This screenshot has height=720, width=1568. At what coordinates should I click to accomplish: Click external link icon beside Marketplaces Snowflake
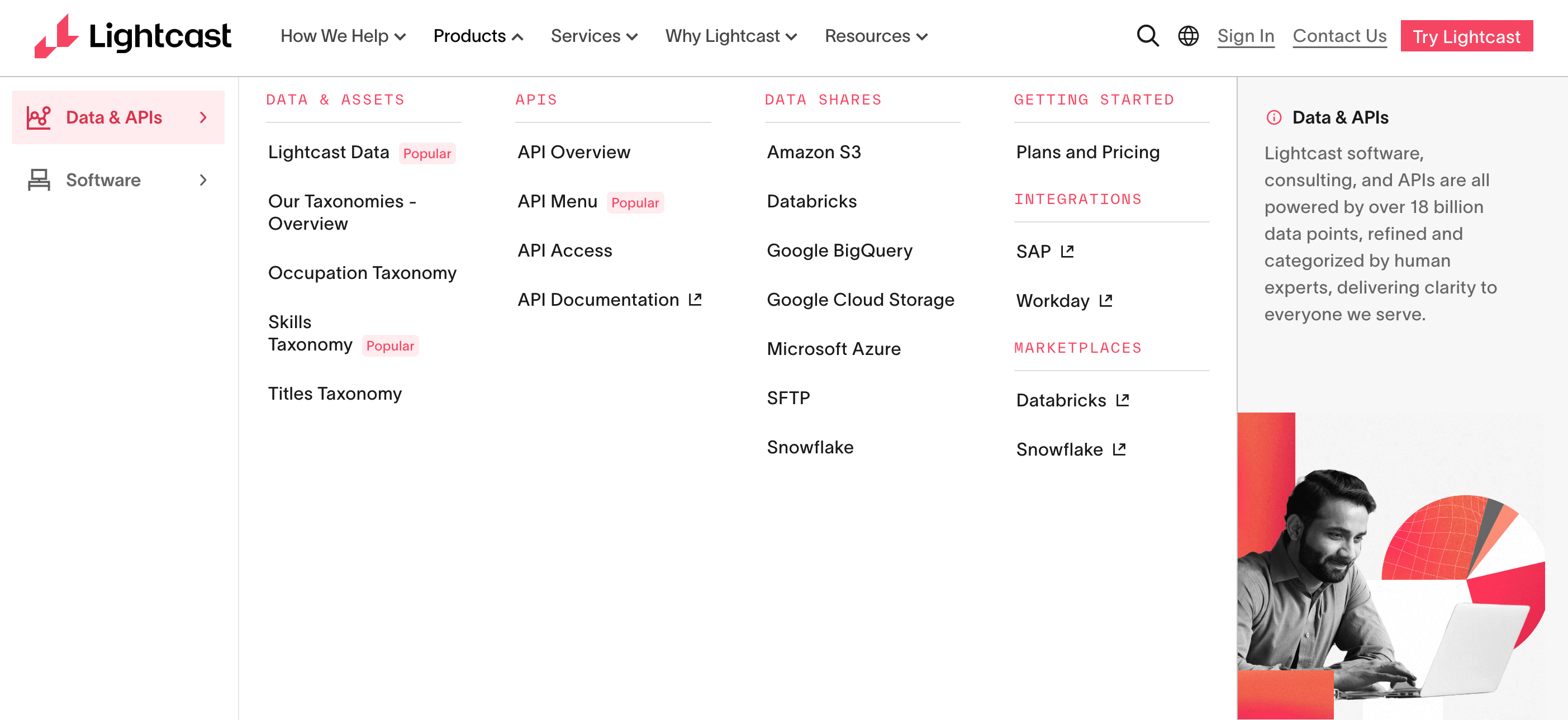(x=1119, y=449)
